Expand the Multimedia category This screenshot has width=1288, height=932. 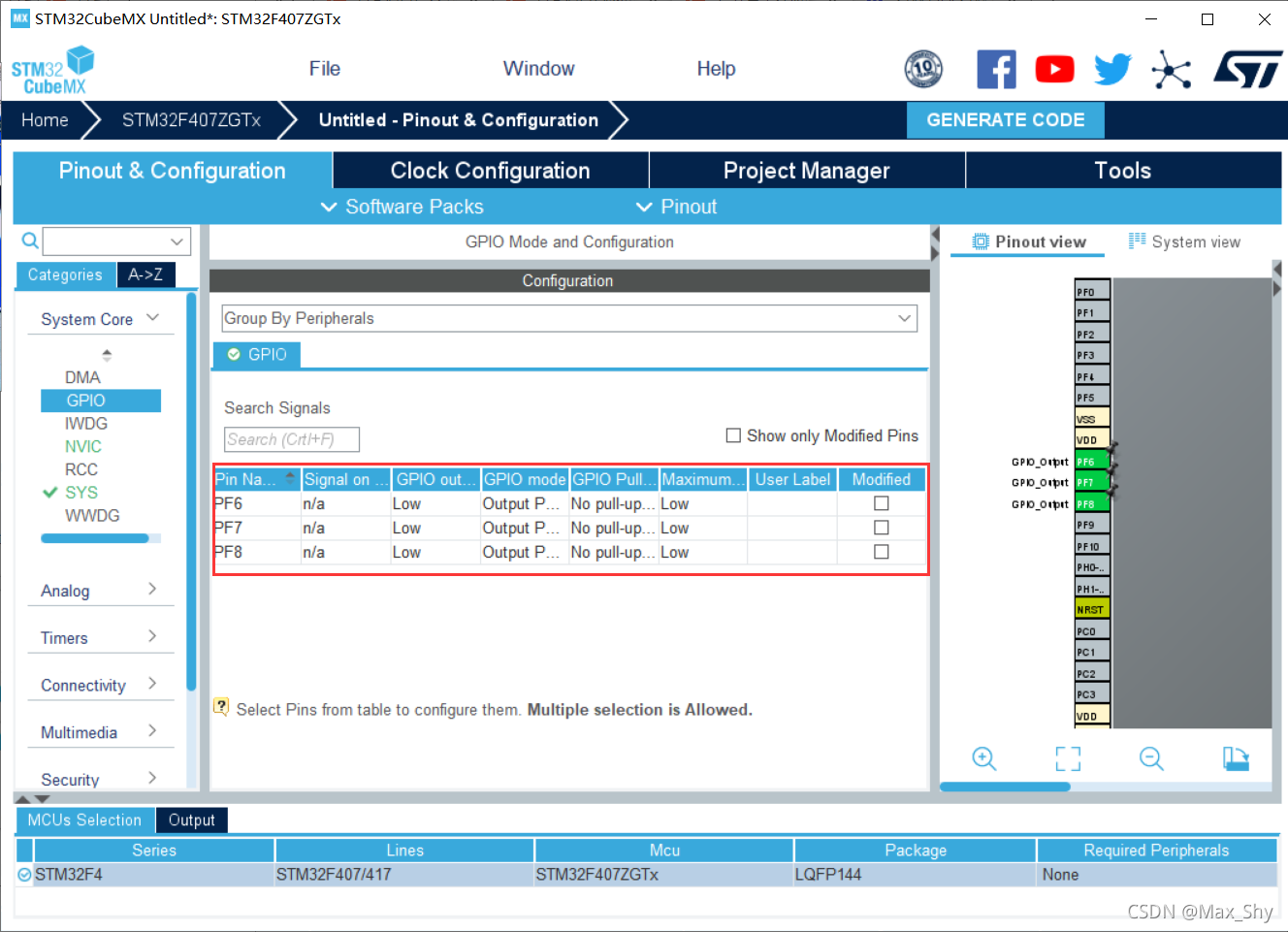click(100, 732)
